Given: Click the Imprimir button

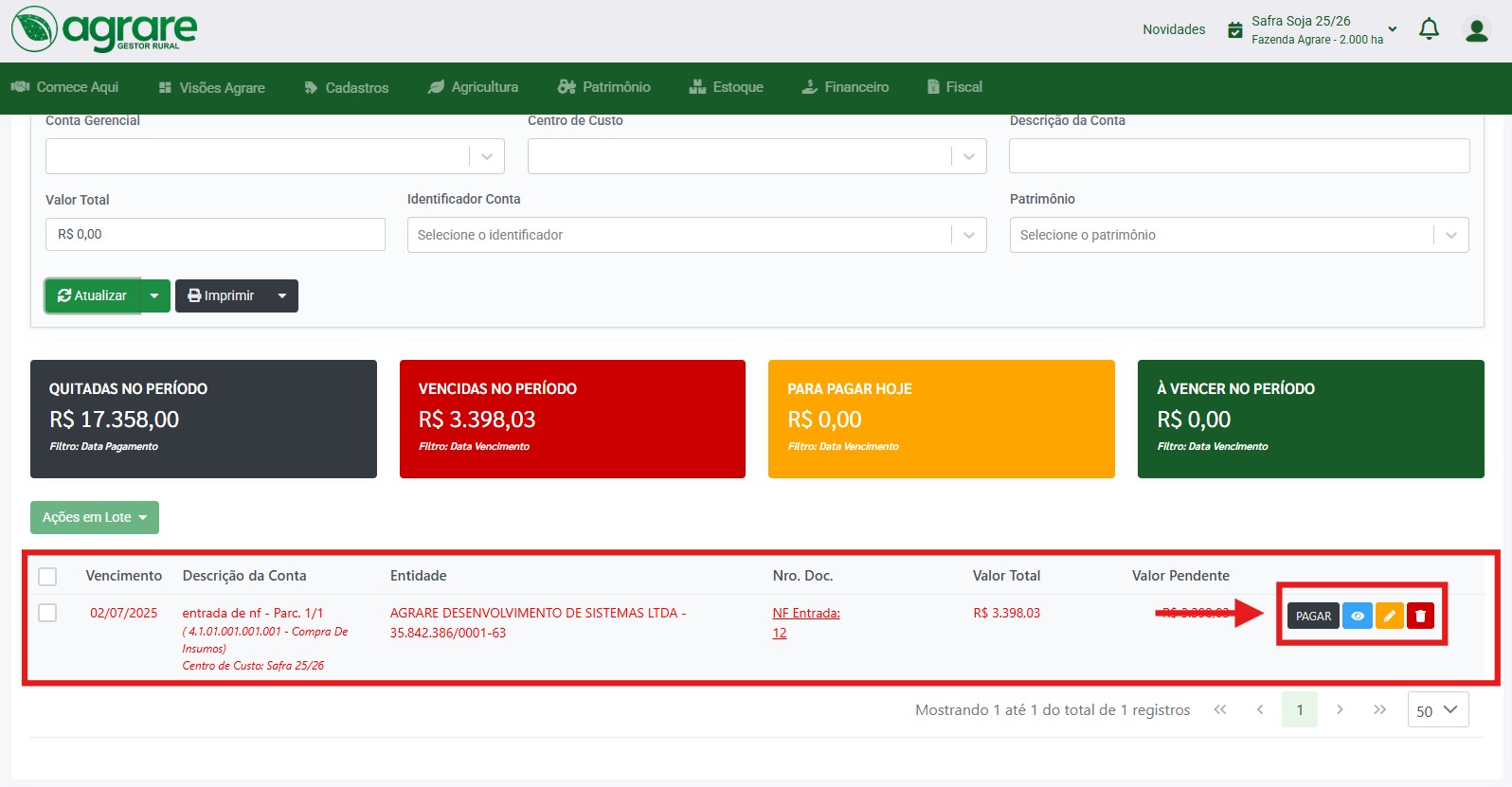Looking at the screenshot, I should (x=221, y=295).
